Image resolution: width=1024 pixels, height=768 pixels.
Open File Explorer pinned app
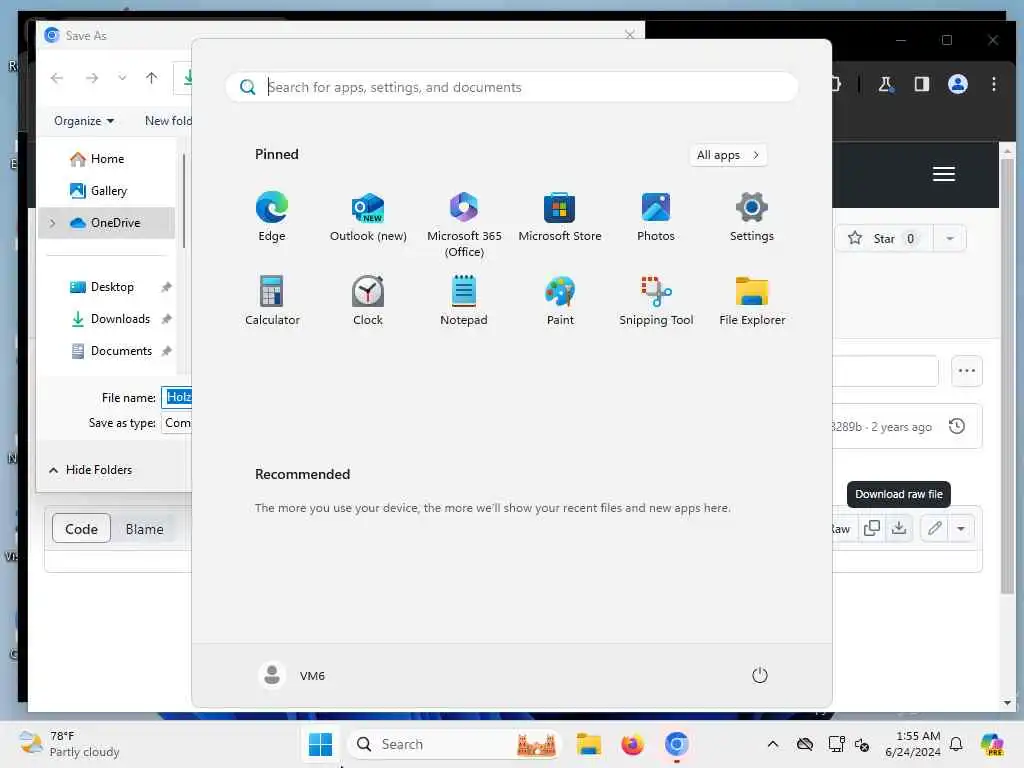pos(752,300)
